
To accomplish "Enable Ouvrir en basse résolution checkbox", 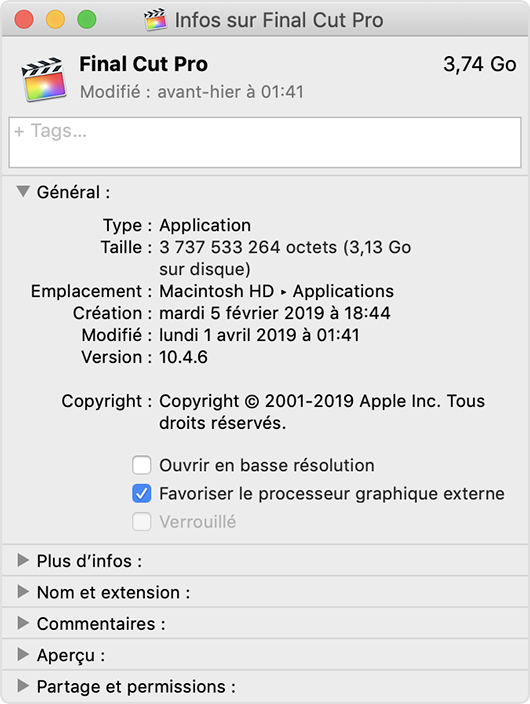I will [141, 465].
